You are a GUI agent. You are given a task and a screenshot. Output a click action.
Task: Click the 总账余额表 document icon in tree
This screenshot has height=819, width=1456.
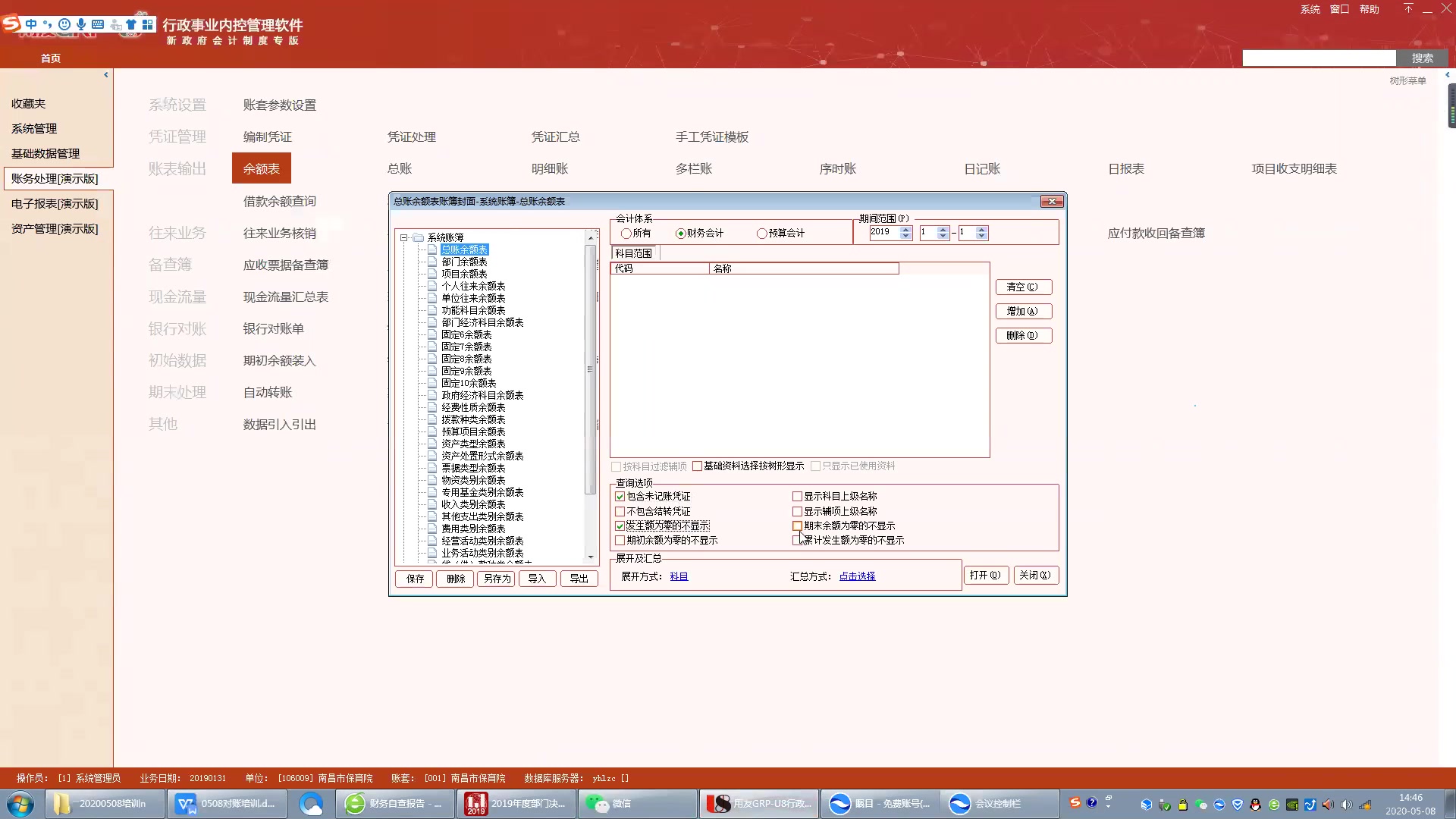coord(432,249)
